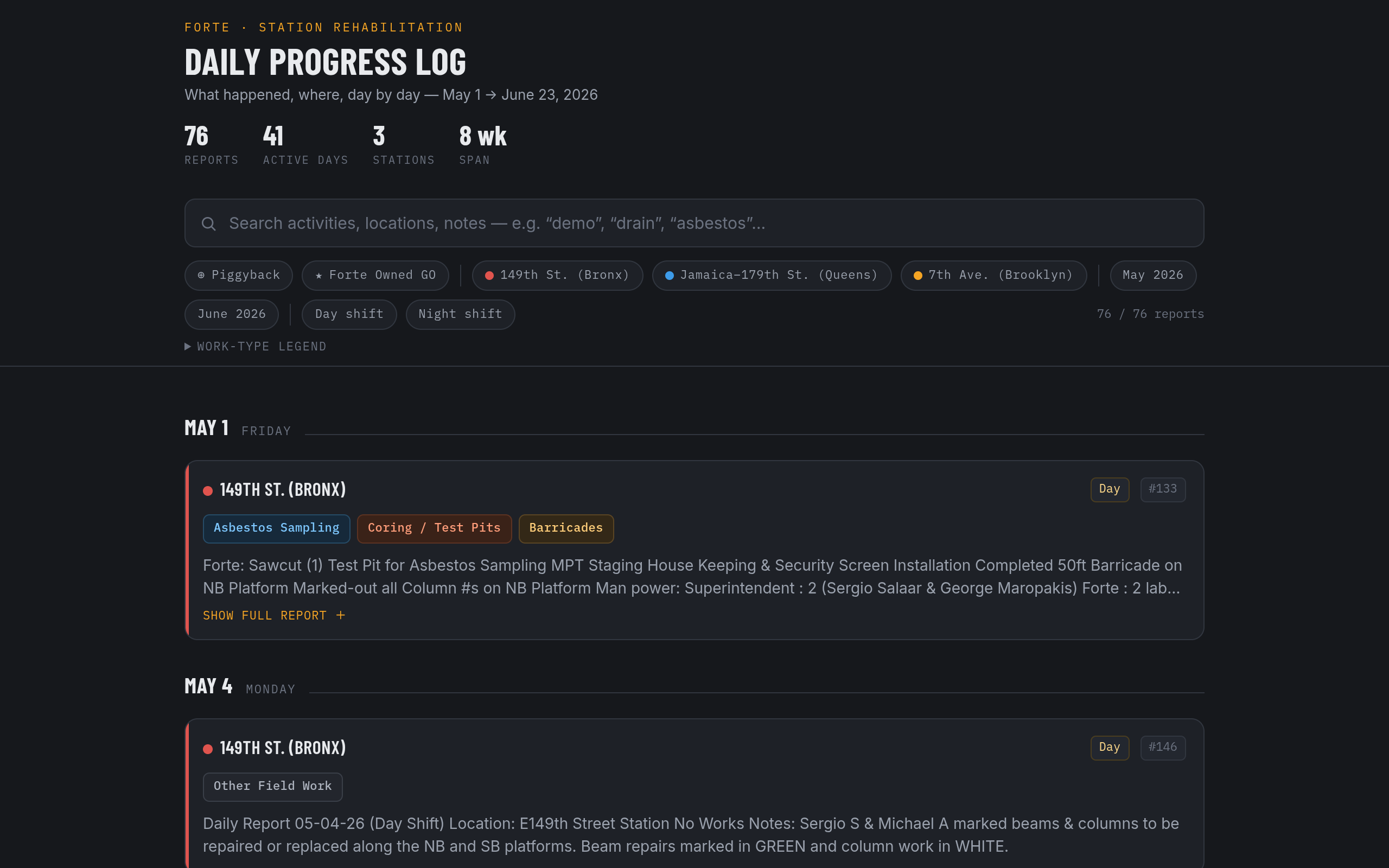Viewport: 1389px width, 868px height.
Task: Click the May 1 report summary text
Action: pos(692,577)
